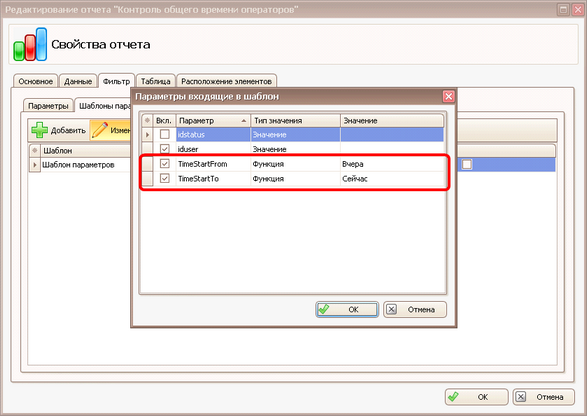Click the column chooser icon in dialog grid
The width and height of the screenshot is (587, 416).
click(147, 121)
